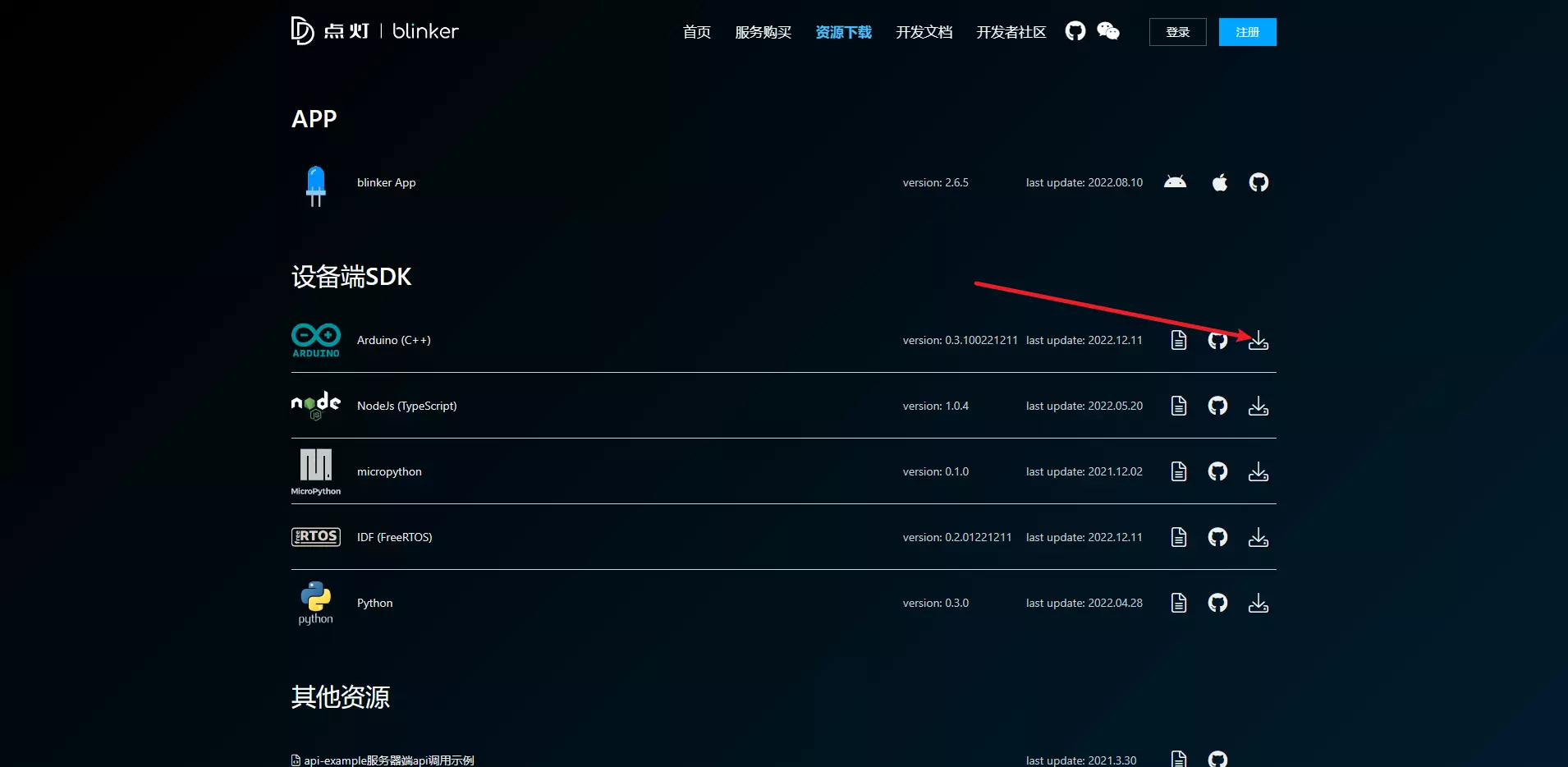1568x767 pixels.
Task: Open Arduino (C++) SDK GitHub repository
Action: 1218,340
